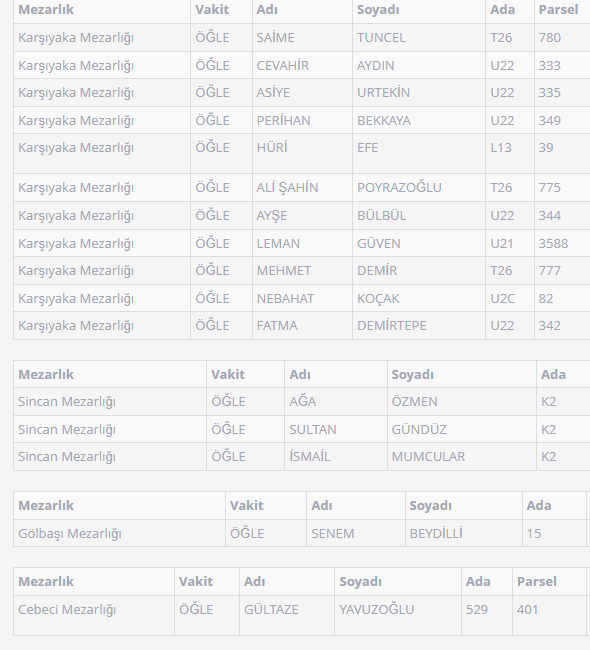Image resolution: width=590 pixels, height=650 pixels.
Task: Click the YAVUZOĞLU surname cell
Action: pyautogui.click(x=398, y=616)
